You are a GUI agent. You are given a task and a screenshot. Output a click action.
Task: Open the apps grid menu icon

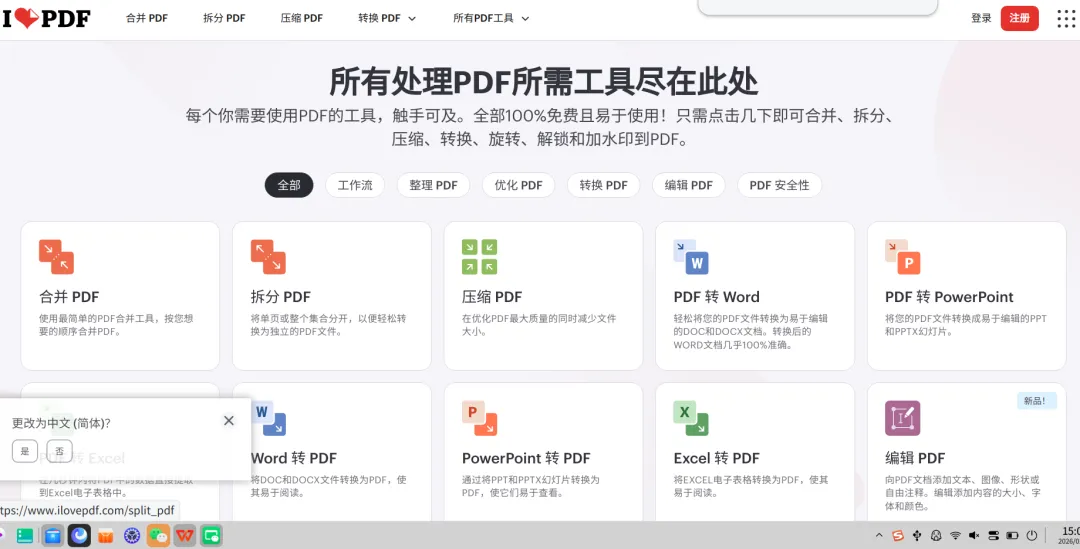1066,19
